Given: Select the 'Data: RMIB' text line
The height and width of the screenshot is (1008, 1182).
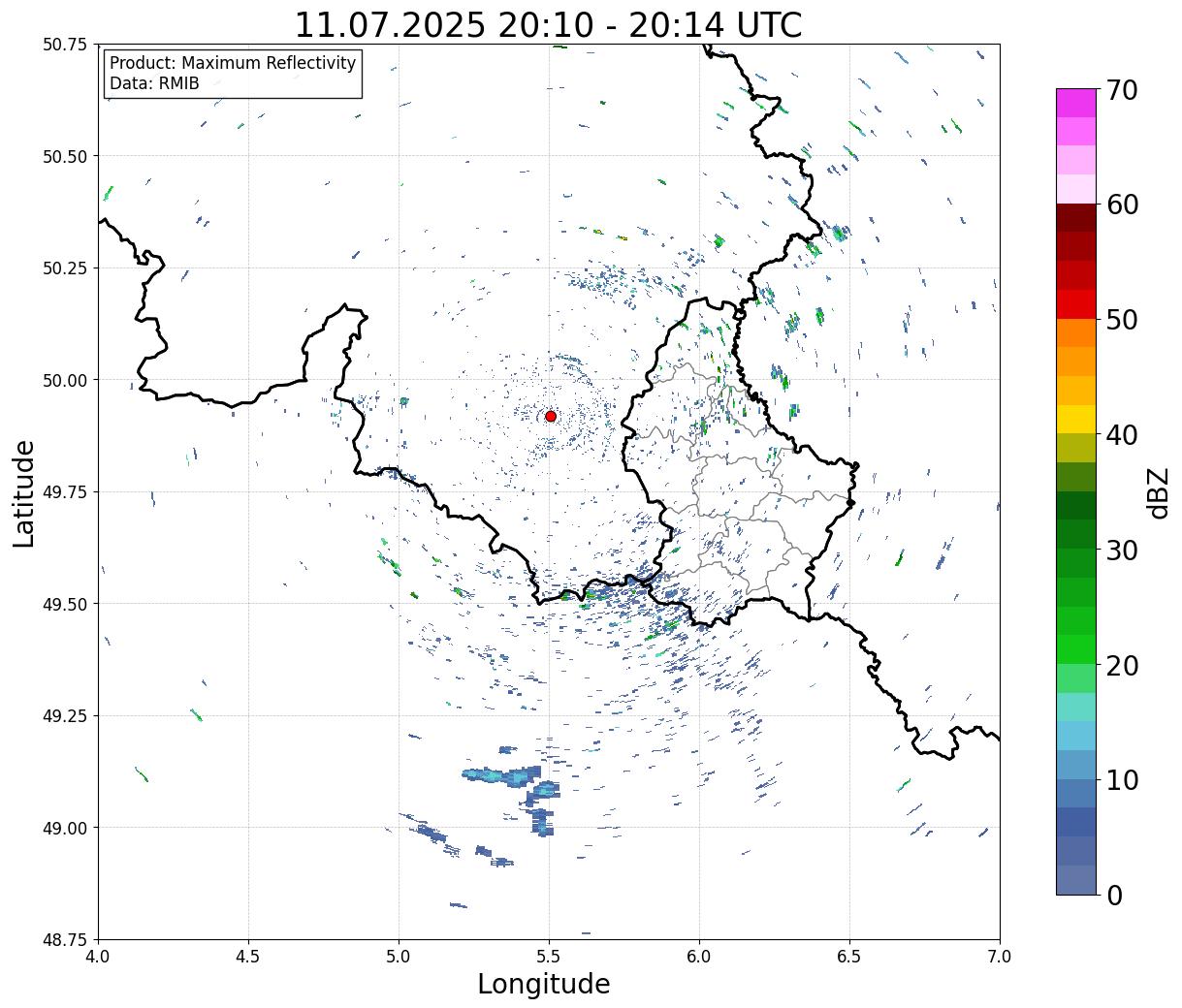Looking at the screenshot, I should click(x=154, y=83).
